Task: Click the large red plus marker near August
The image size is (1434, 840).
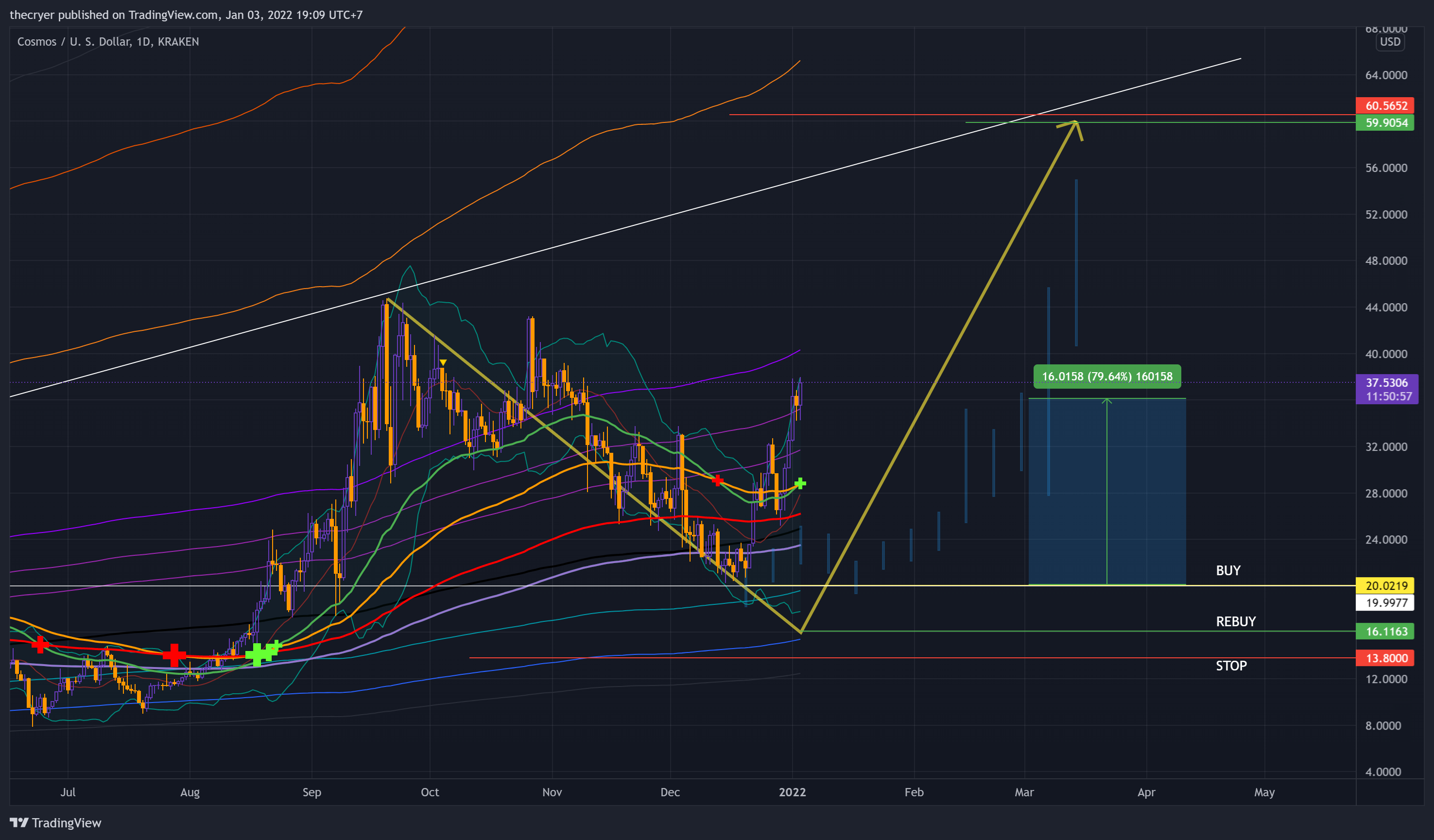Action: coord(174,655)
